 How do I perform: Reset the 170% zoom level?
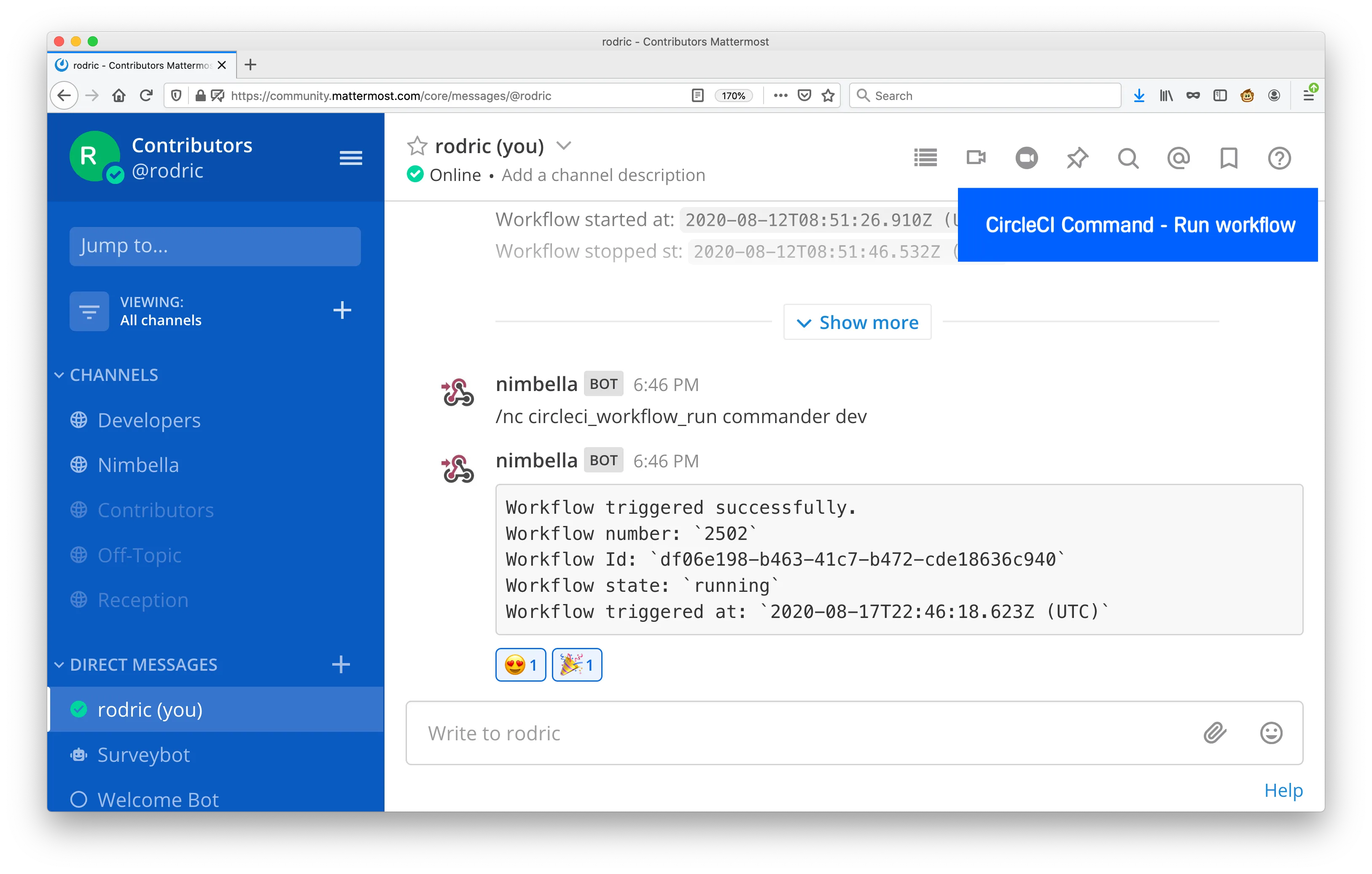pos(734,96)
